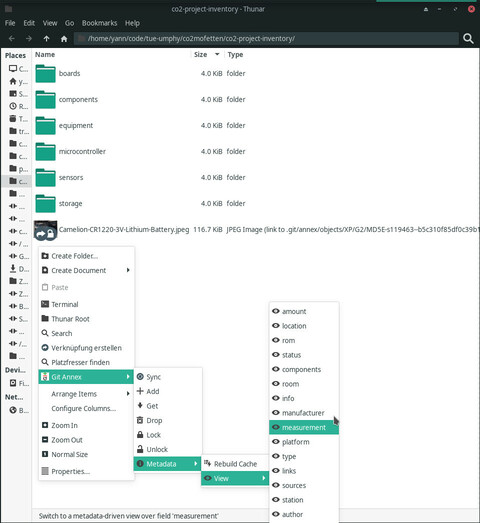Click the forward navigation arrow
This screenshot has height=523, width=480.
(x=29, y=39)
